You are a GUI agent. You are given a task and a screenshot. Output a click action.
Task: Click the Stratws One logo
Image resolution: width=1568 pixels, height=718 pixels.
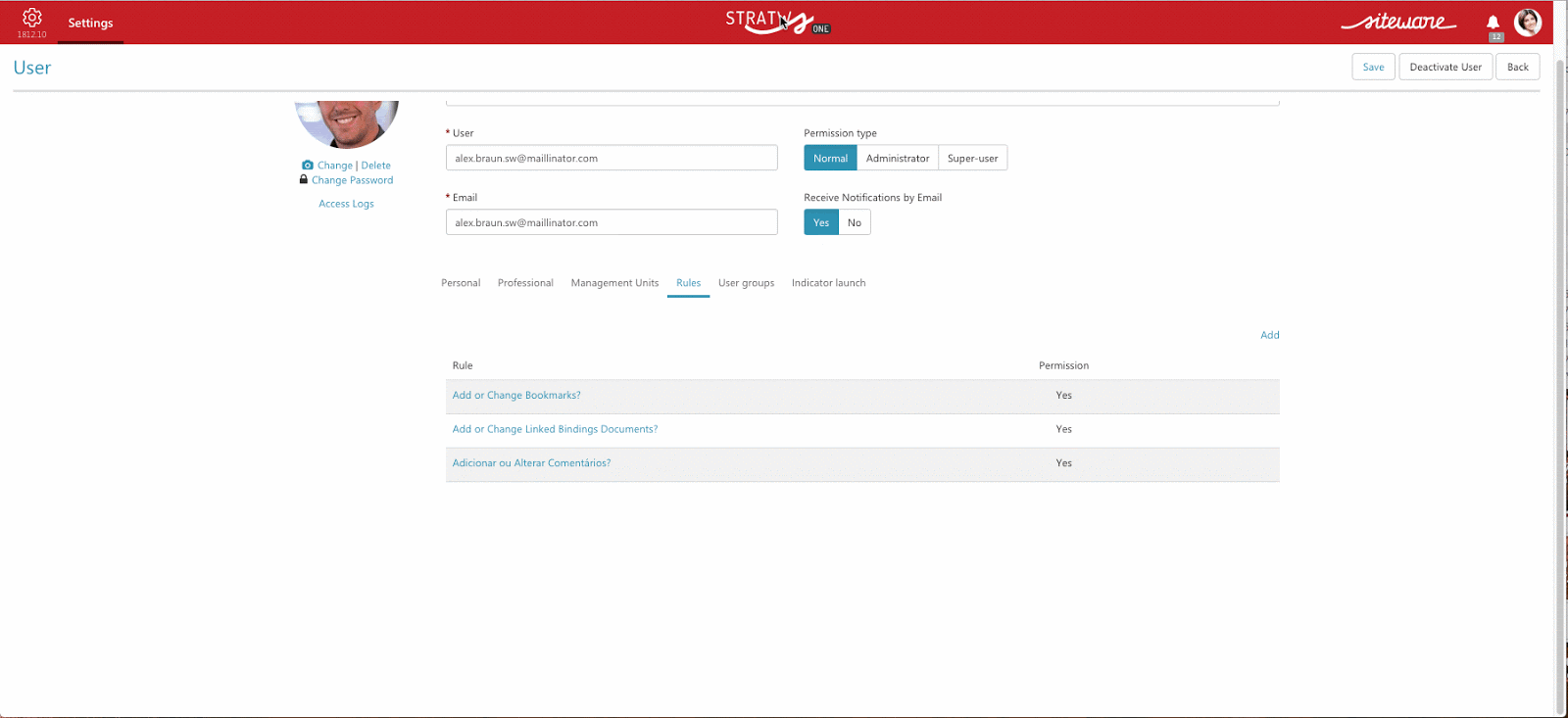point(778,22)
